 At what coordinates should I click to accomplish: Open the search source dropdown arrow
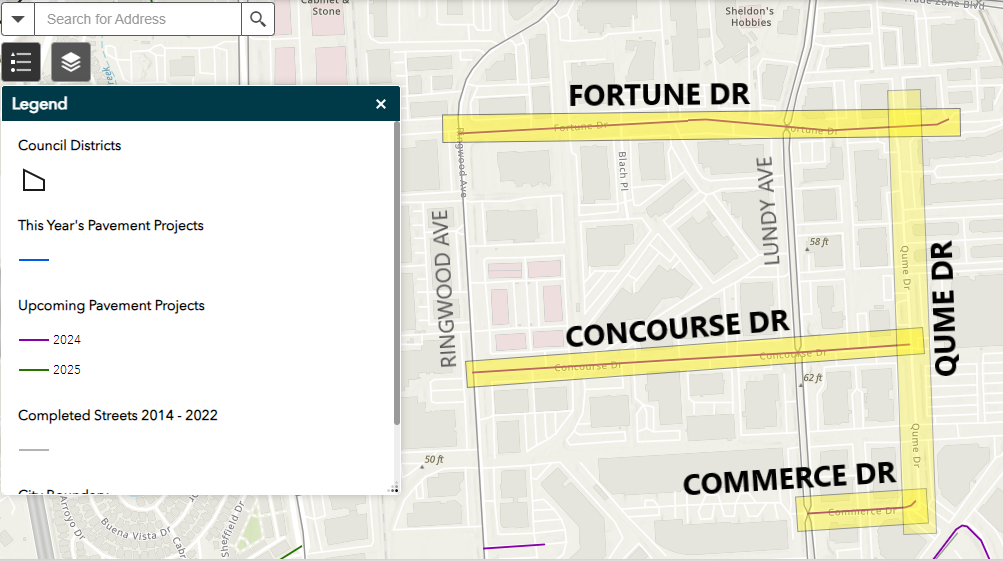click(x=17, y=19)
